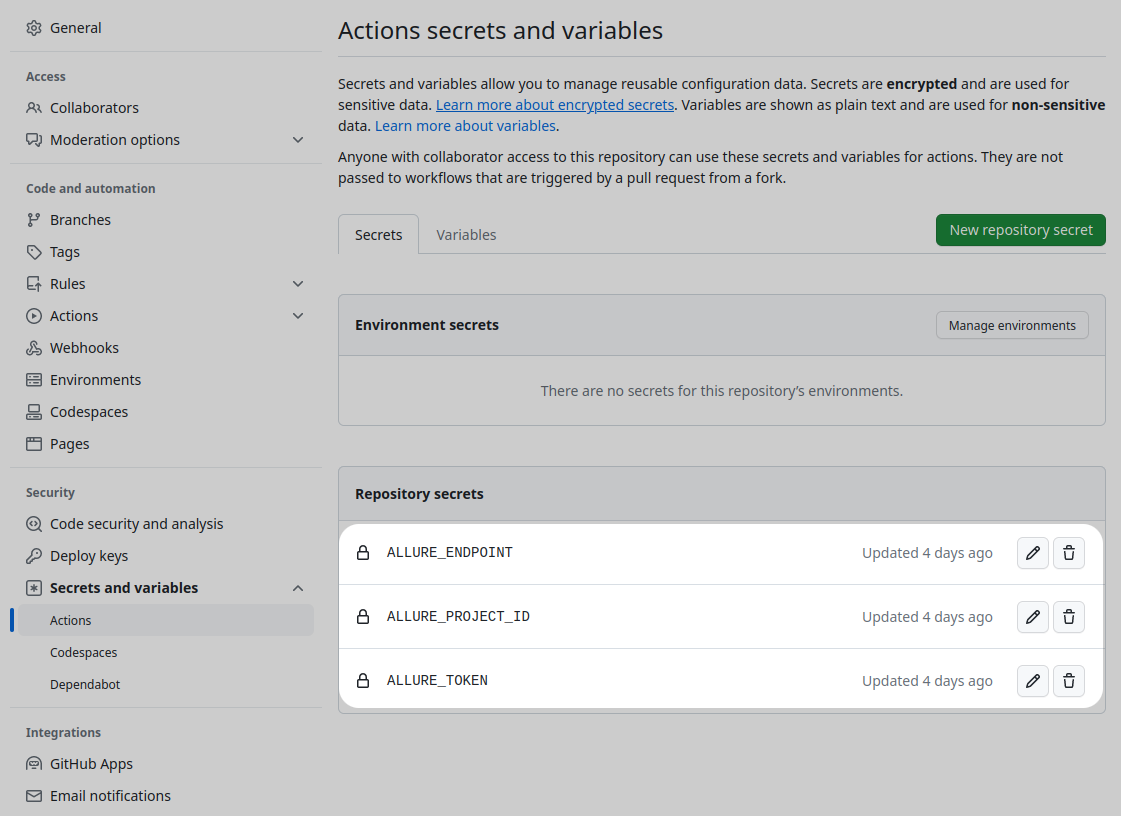The width and height of the screenshot is (1121, 816).
Task: Edit the ALLURE_PROJECT_ID secret
Action: [1032, 617]
